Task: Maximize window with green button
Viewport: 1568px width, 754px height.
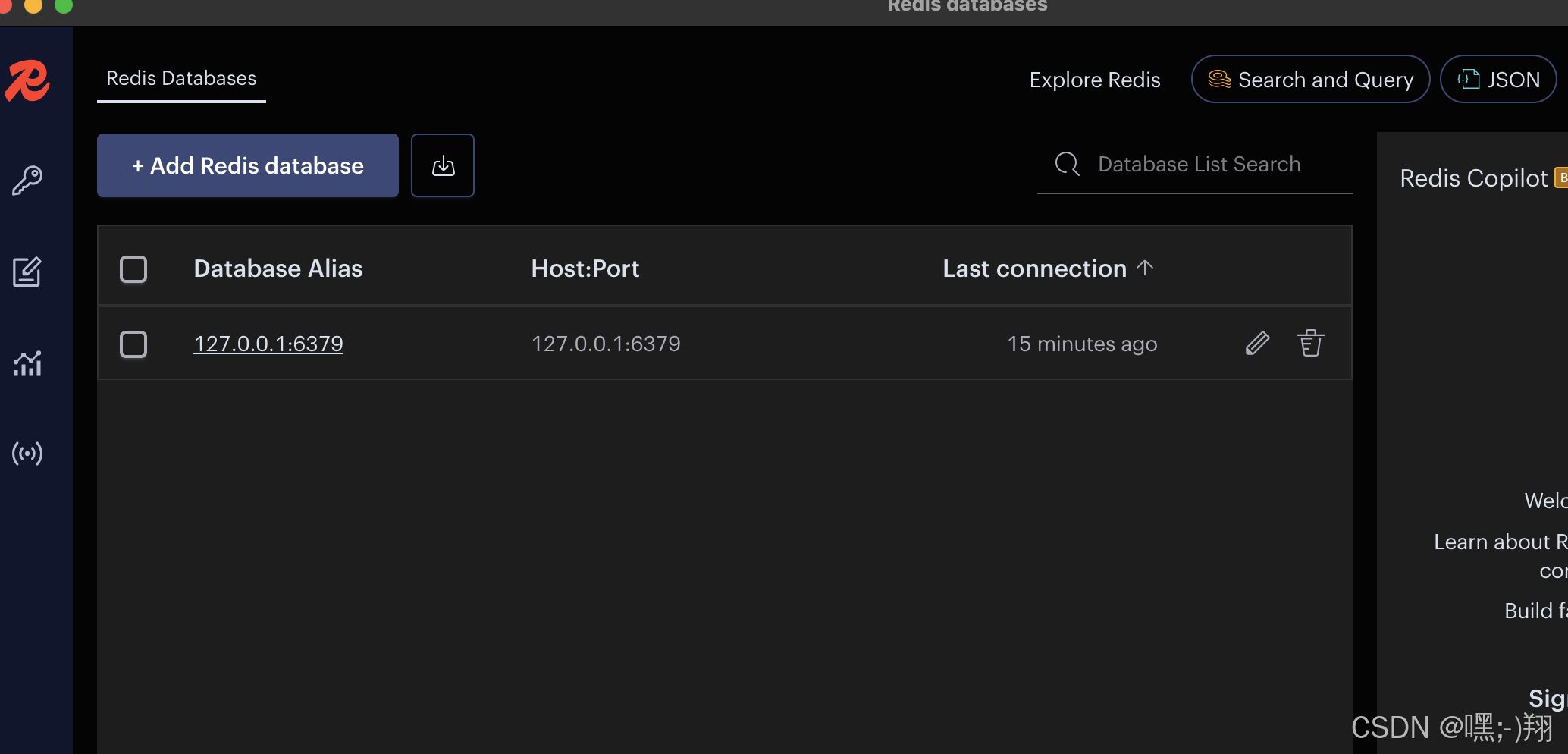Action: click(64, 5)
